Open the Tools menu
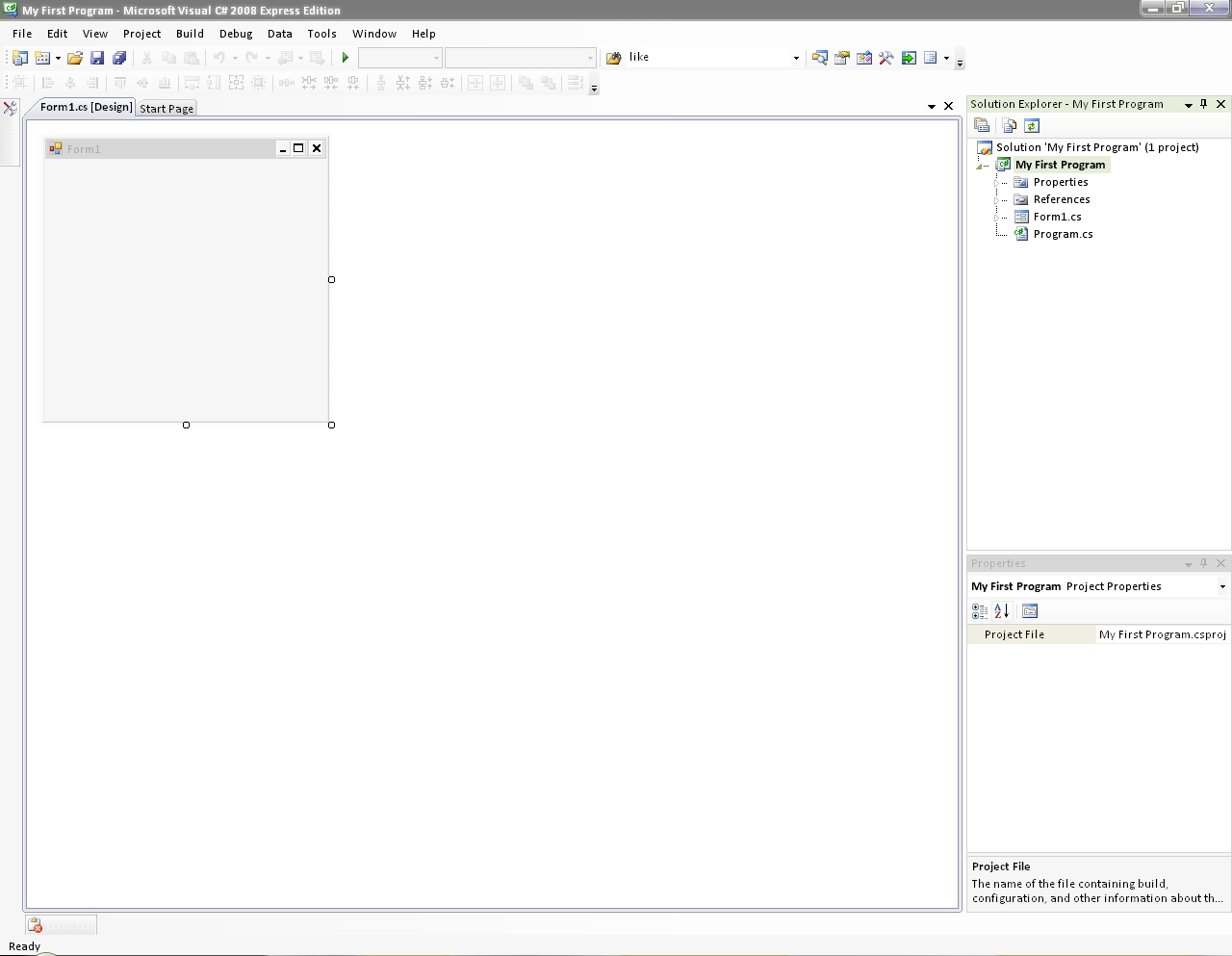 pos(321,34)
